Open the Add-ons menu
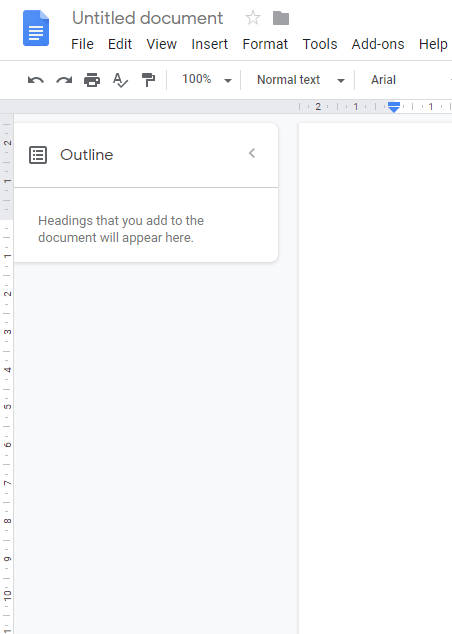Image resolution: width=452 pixels, height=634 pixels. click(x=378, y=44)
